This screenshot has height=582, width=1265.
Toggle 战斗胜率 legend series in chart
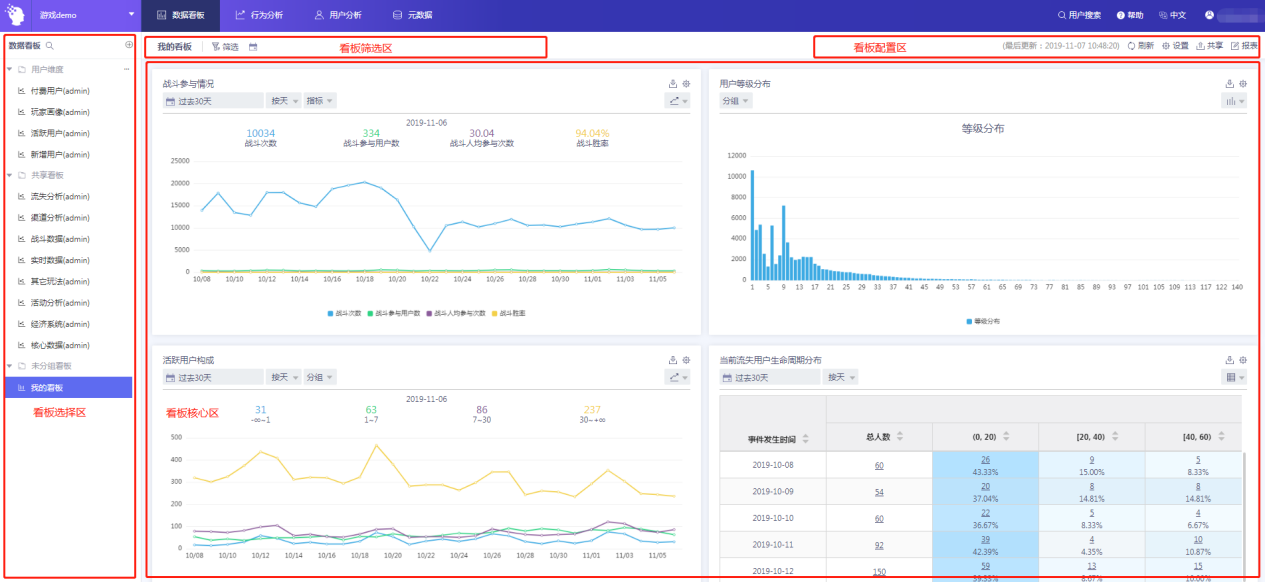507,313
